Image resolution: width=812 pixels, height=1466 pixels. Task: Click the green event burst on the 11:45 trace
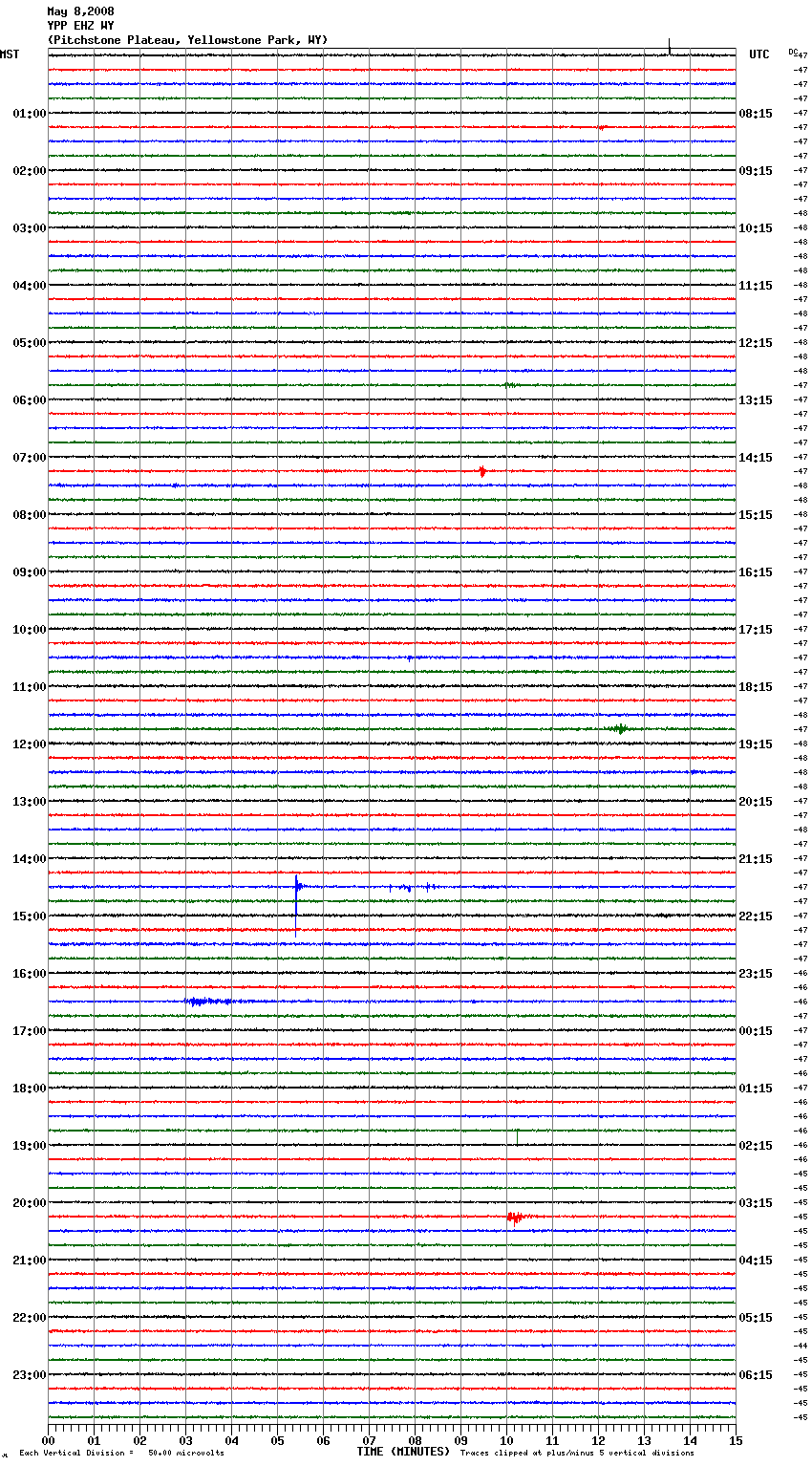tap(619, 729)
